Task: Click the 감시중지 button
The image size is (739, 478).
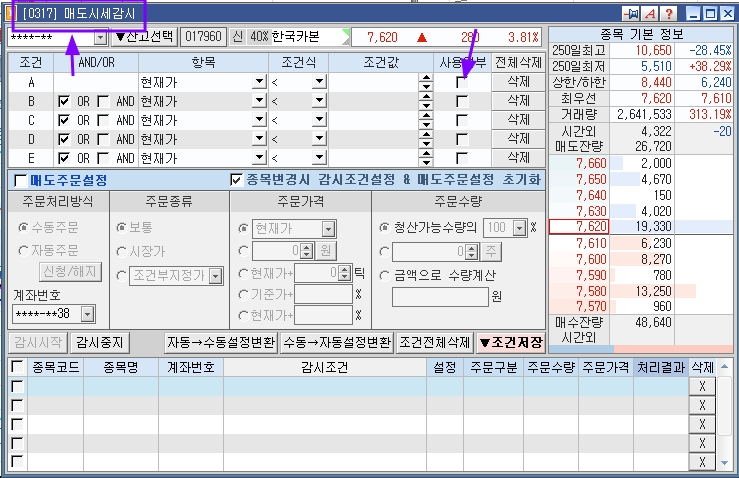Action: tap(99, 342)
